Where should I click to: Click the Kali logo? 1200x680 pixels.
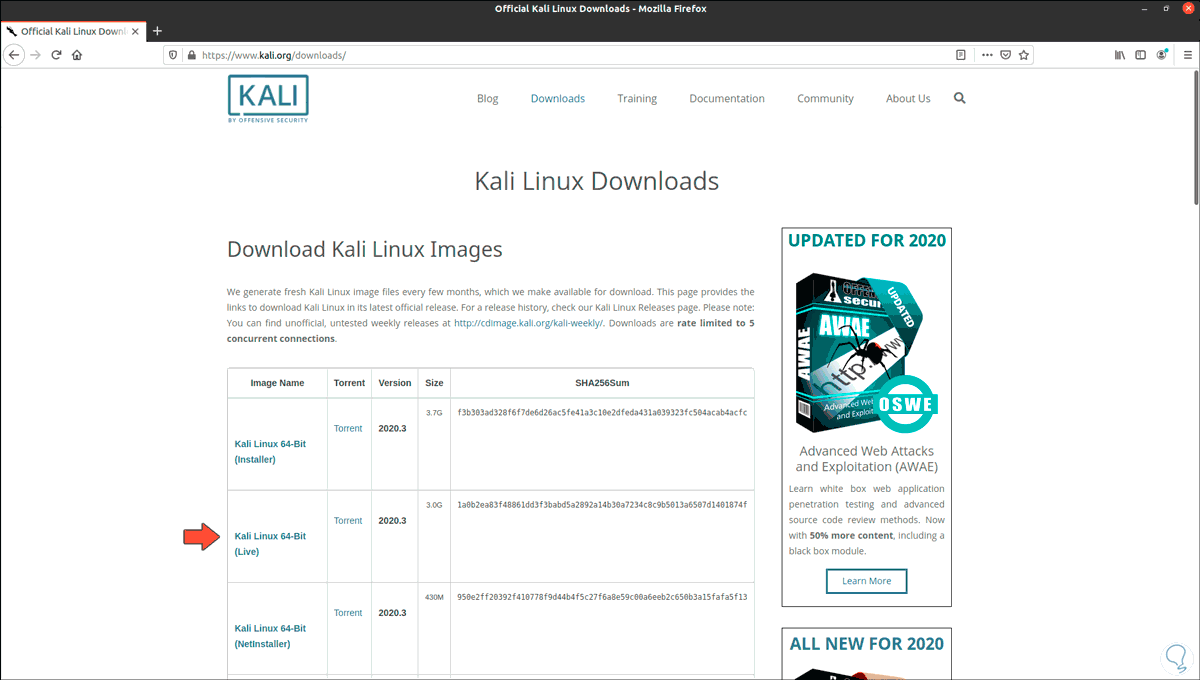(x=268, y=98)
